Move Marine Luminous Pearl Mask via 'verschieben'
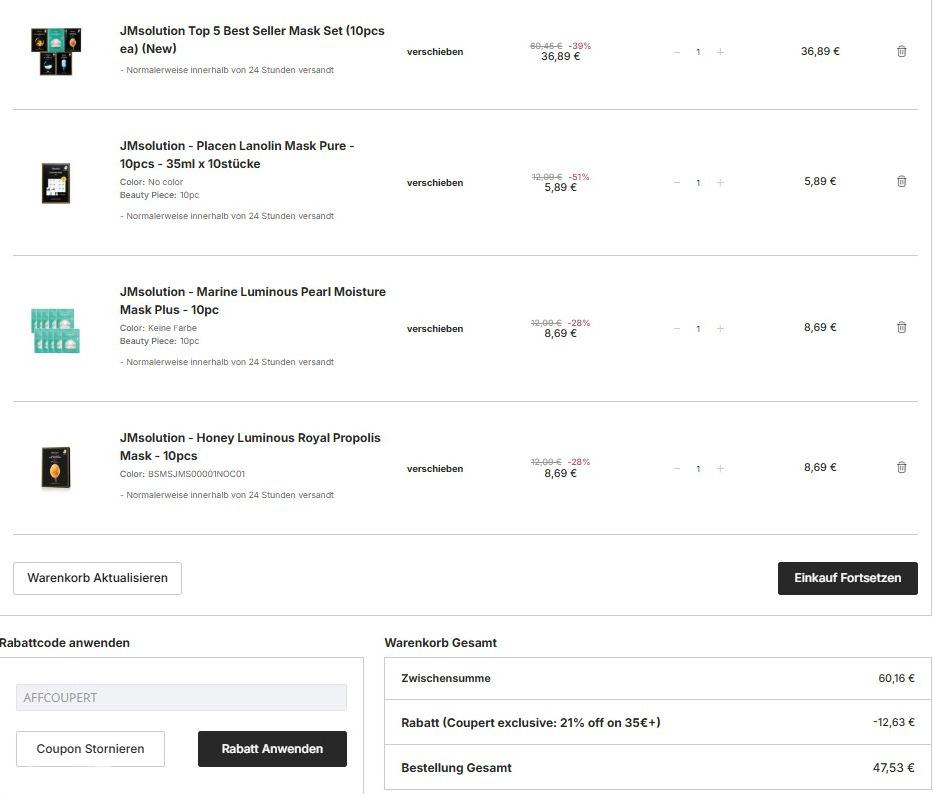The height and width of the screenshot is (794, 934). coord(435,329)
